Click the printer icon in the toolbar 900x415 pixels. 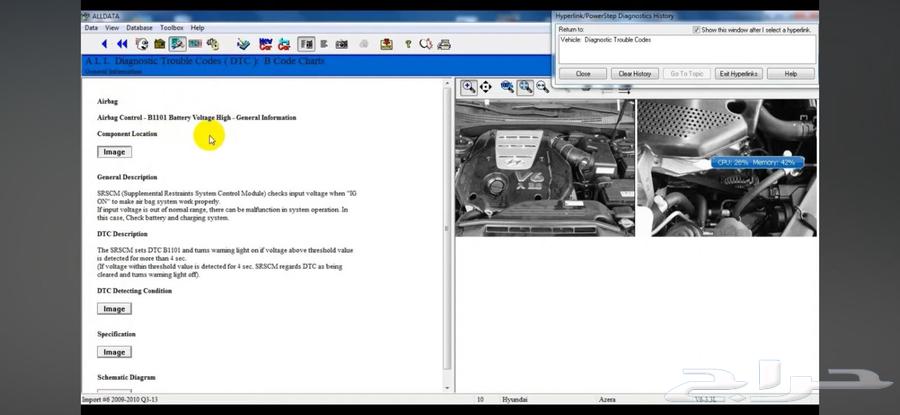(444, 44)
